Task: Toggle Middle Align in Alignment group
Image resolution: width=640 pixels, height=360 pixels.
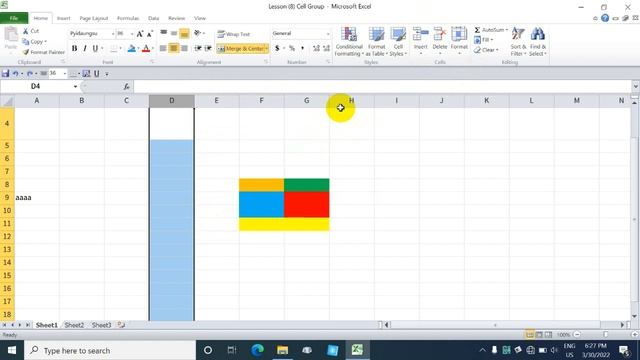Action: [174, 33]
